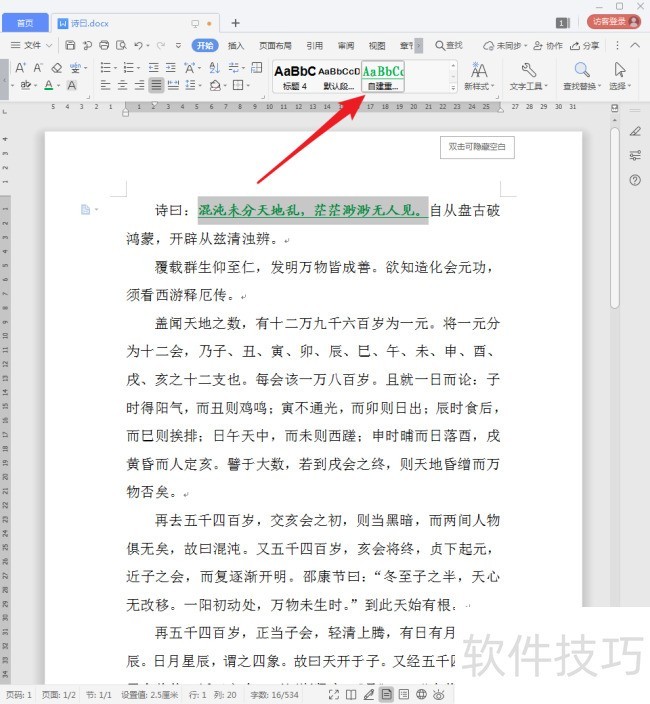Switch to page layout view in status bar
Image resolution: width=650 pixels, height=704 pixels.
tap(386, 695)
